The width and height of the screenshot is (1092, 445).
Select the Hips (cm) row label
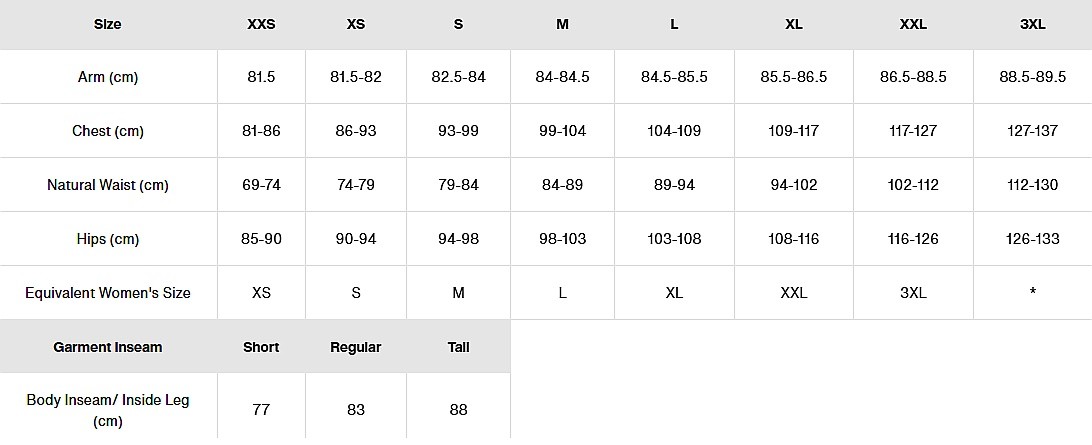pyautogui.click(x=108, y=239)
